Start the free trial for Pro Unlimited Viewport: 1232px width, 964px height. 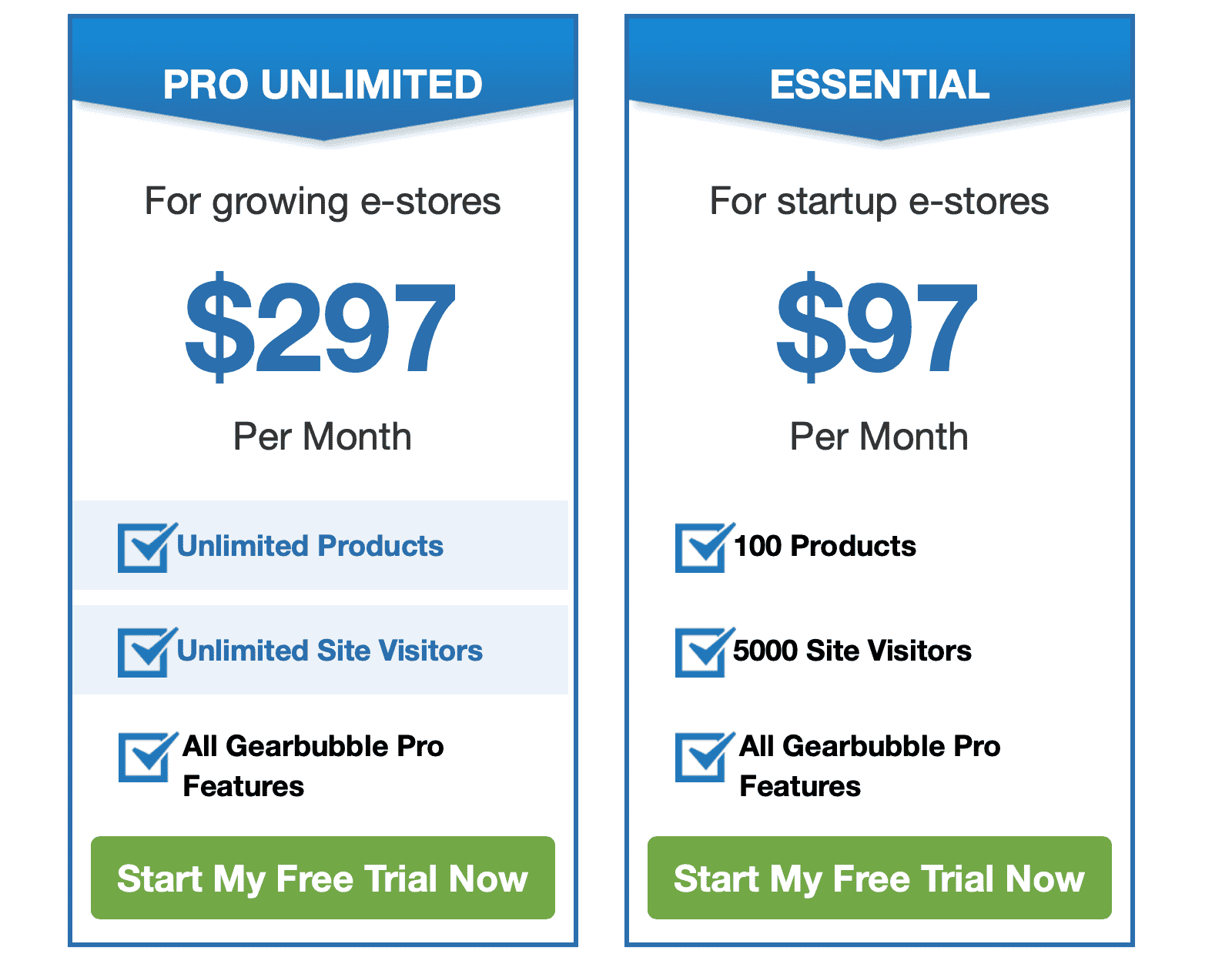[x=323, y=878]
